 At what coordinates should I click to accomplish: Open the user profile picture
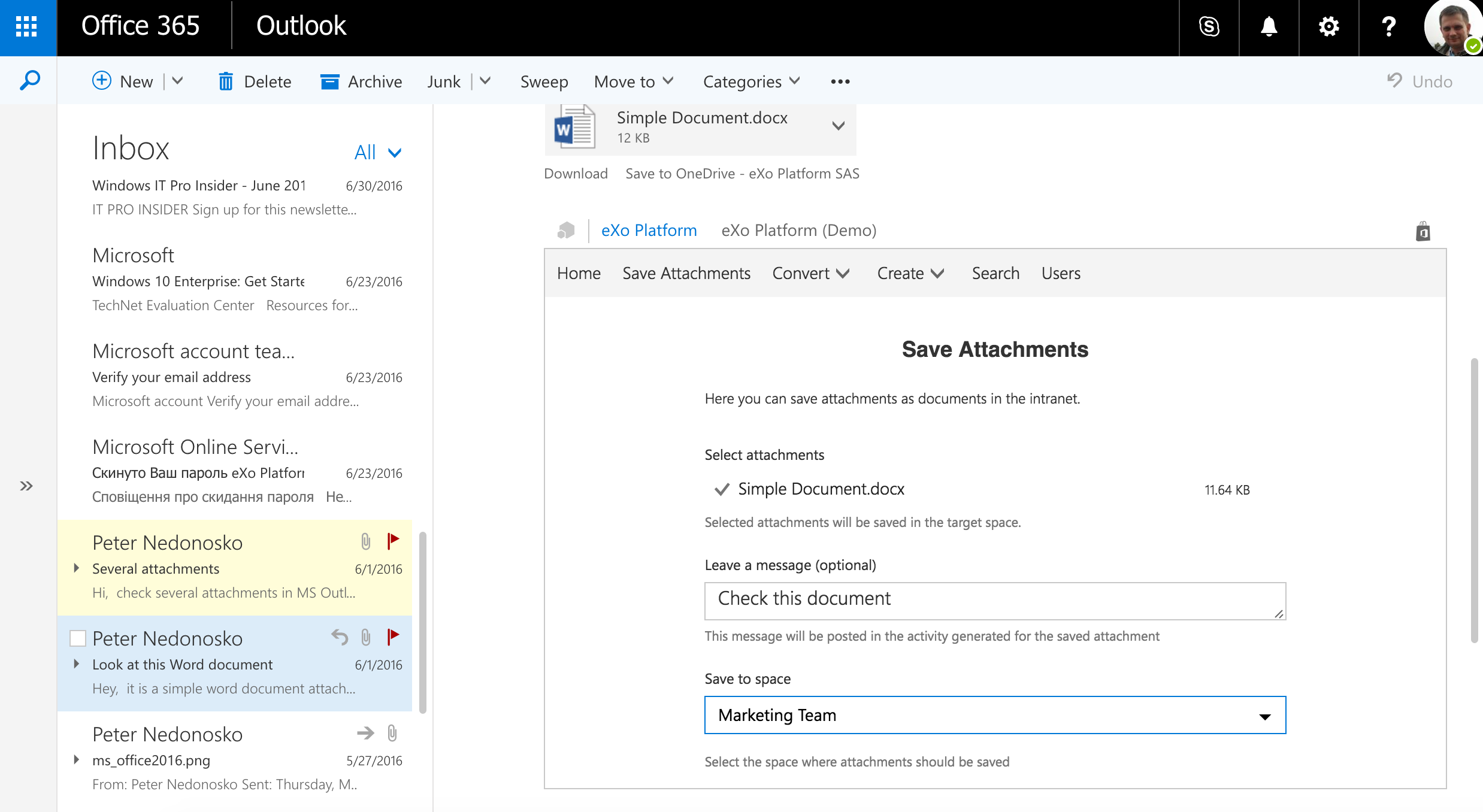click(x=1453, y=28)
